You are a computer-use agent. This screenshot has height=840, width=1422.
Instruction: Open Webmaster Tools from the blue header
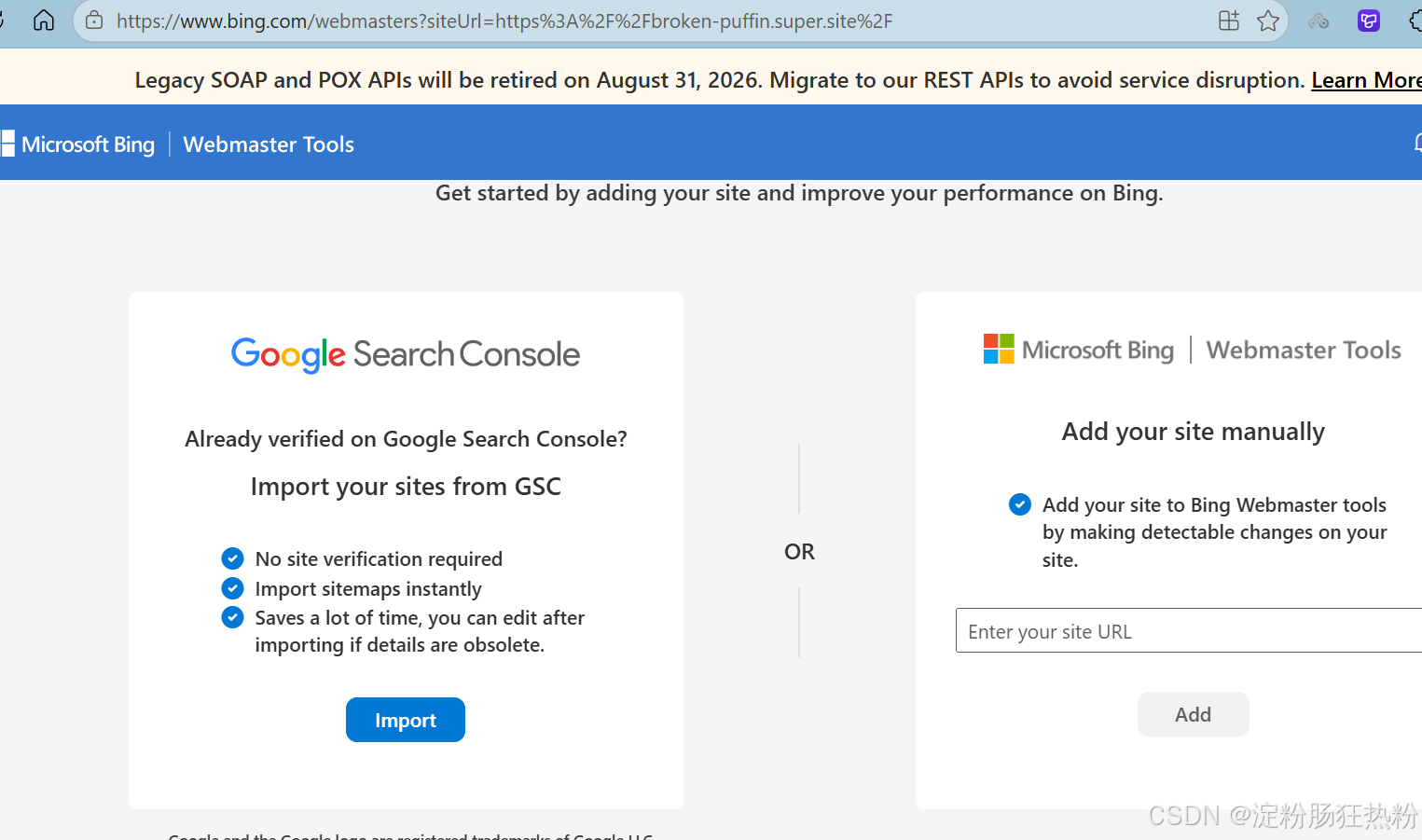tap(269, 145)
